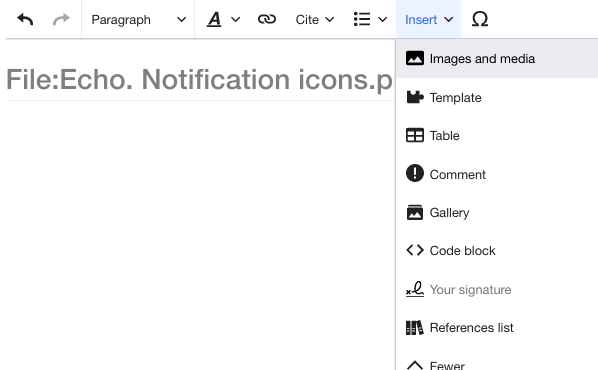Viewport: 598px width, 370px height.
Task: Choose Template from Insert menu
Action: click(x=497, y=98)
